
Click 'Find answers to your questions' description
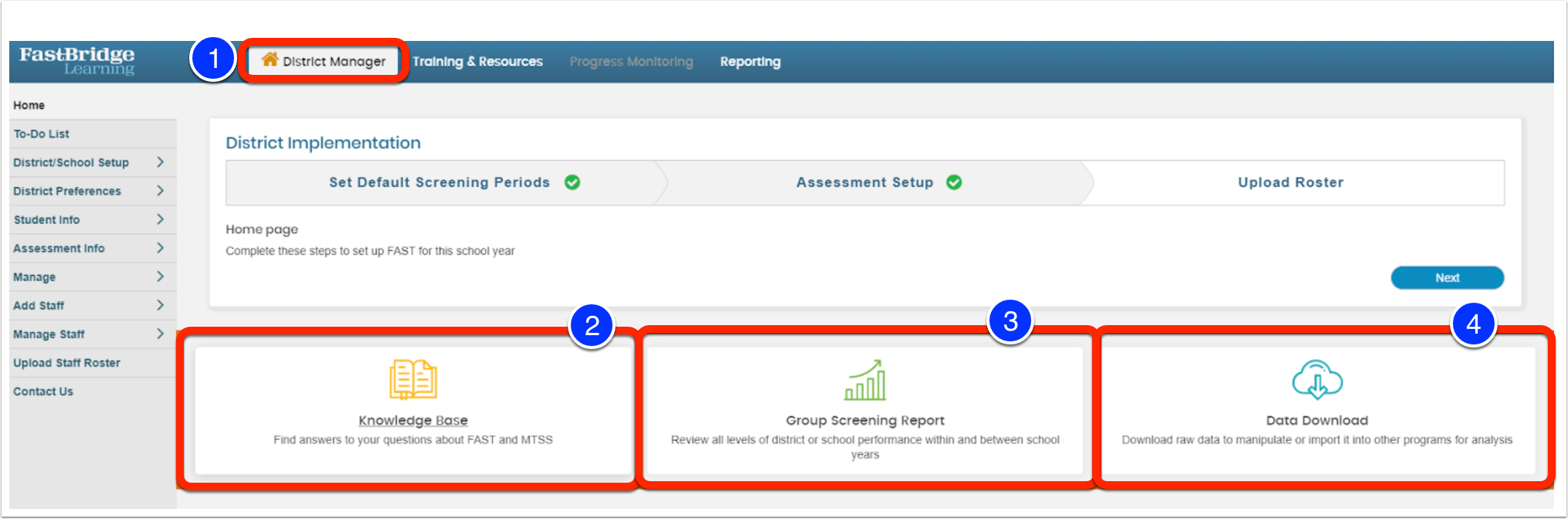click(x=413, y=439)
